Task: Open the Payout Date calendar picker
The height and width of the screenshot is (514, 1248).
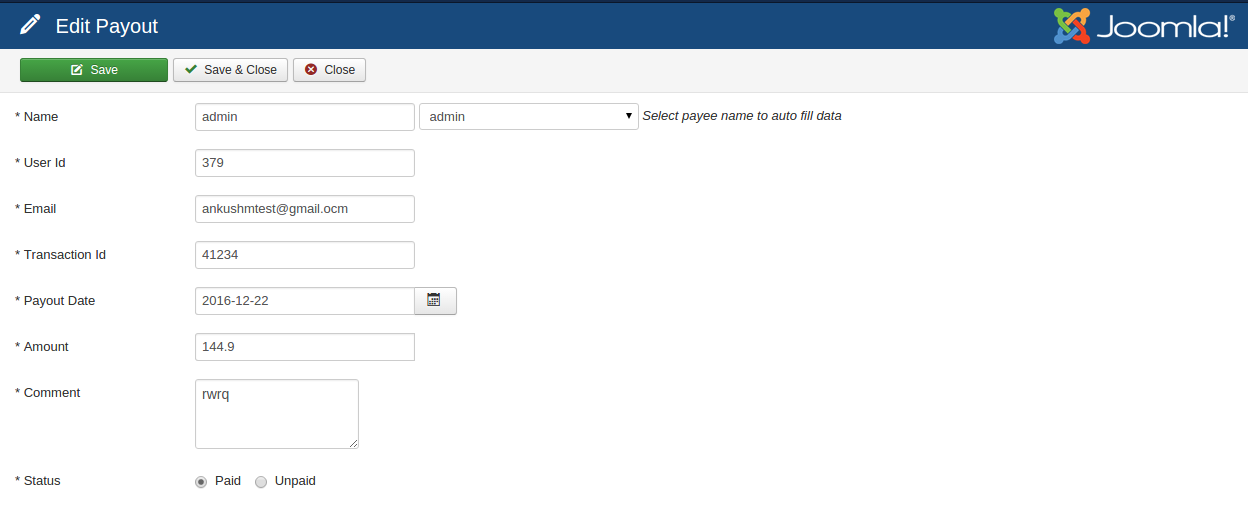Action: [434, 300]
